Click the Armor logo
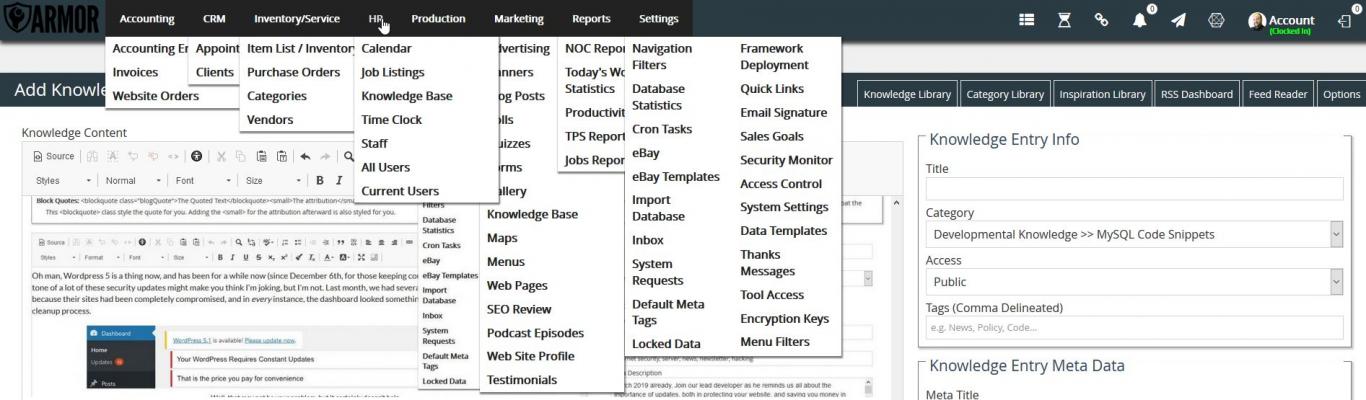 (52, 19)
